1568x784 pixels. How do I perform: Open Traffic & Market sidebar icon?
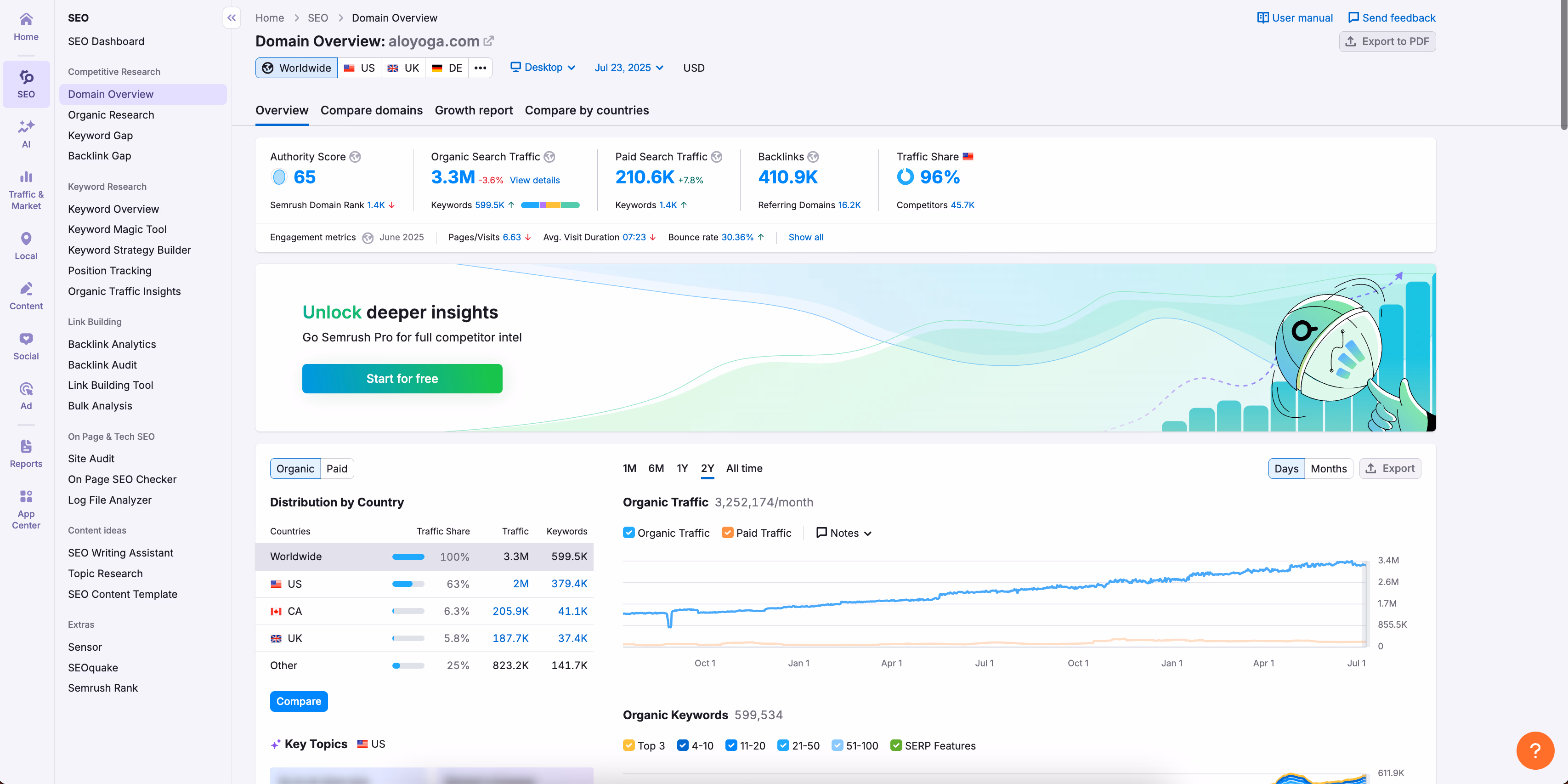point(26,191)
